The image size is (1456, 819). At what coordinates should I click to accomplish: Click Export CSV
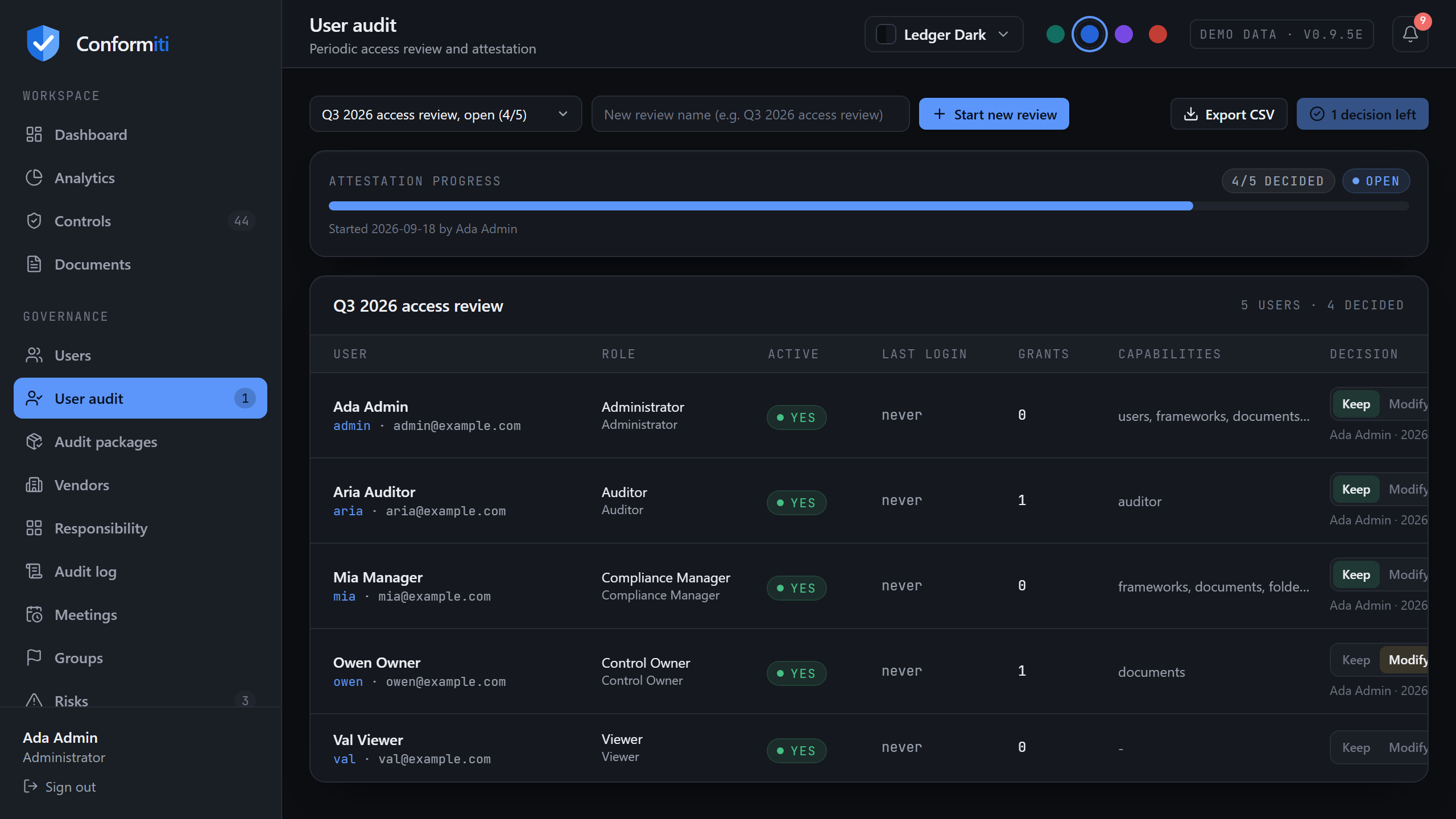tap(1228, 114)
